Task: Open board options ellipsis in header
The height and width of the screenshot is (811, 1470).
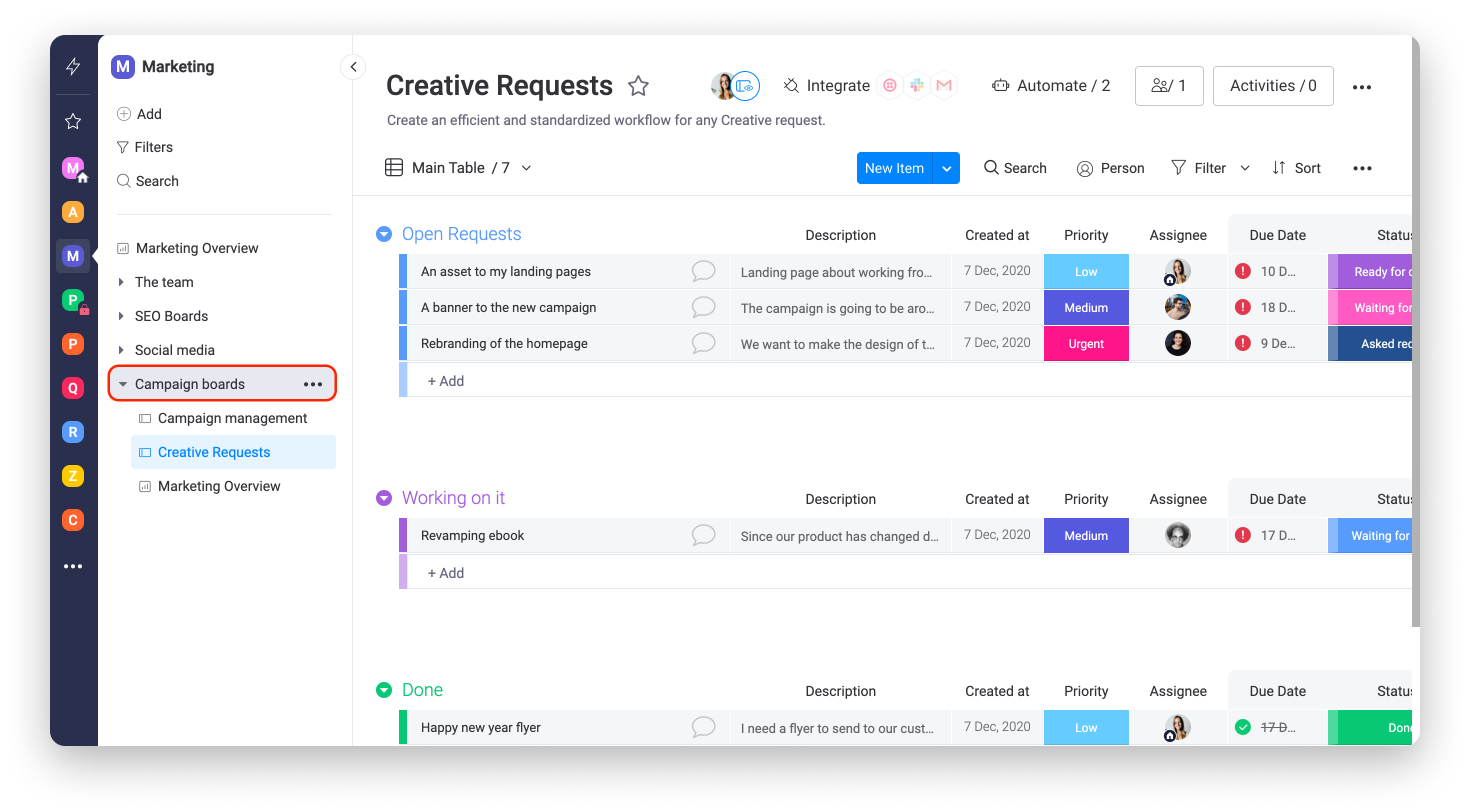Action: click(x=1362, y=87)
